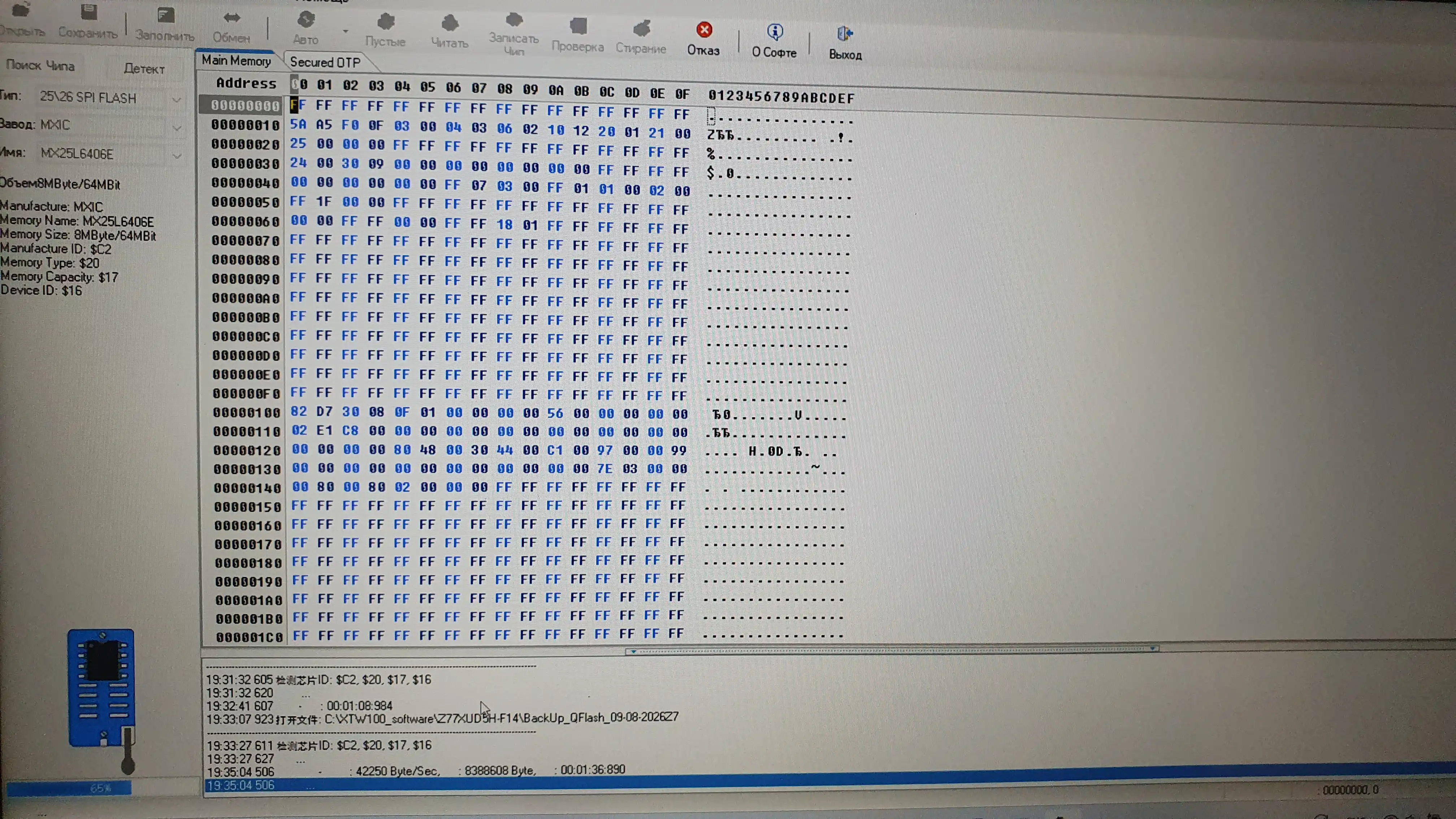Open the О Софте about icon
The image size is (1456, 819).
click(x=775, y=32)
